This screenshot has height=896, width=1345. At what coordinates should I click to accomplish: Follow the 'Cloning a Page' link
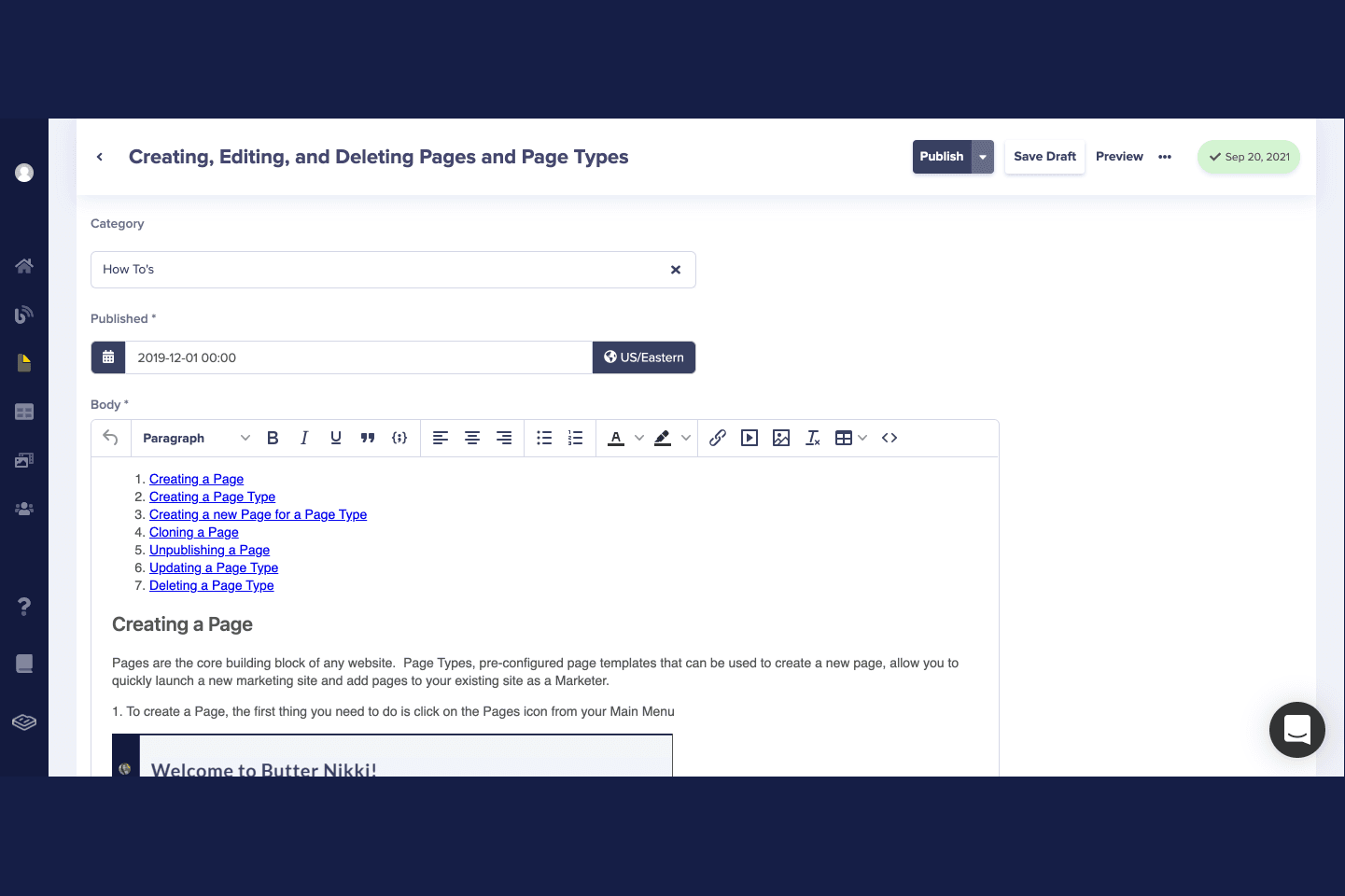[194, 532]
